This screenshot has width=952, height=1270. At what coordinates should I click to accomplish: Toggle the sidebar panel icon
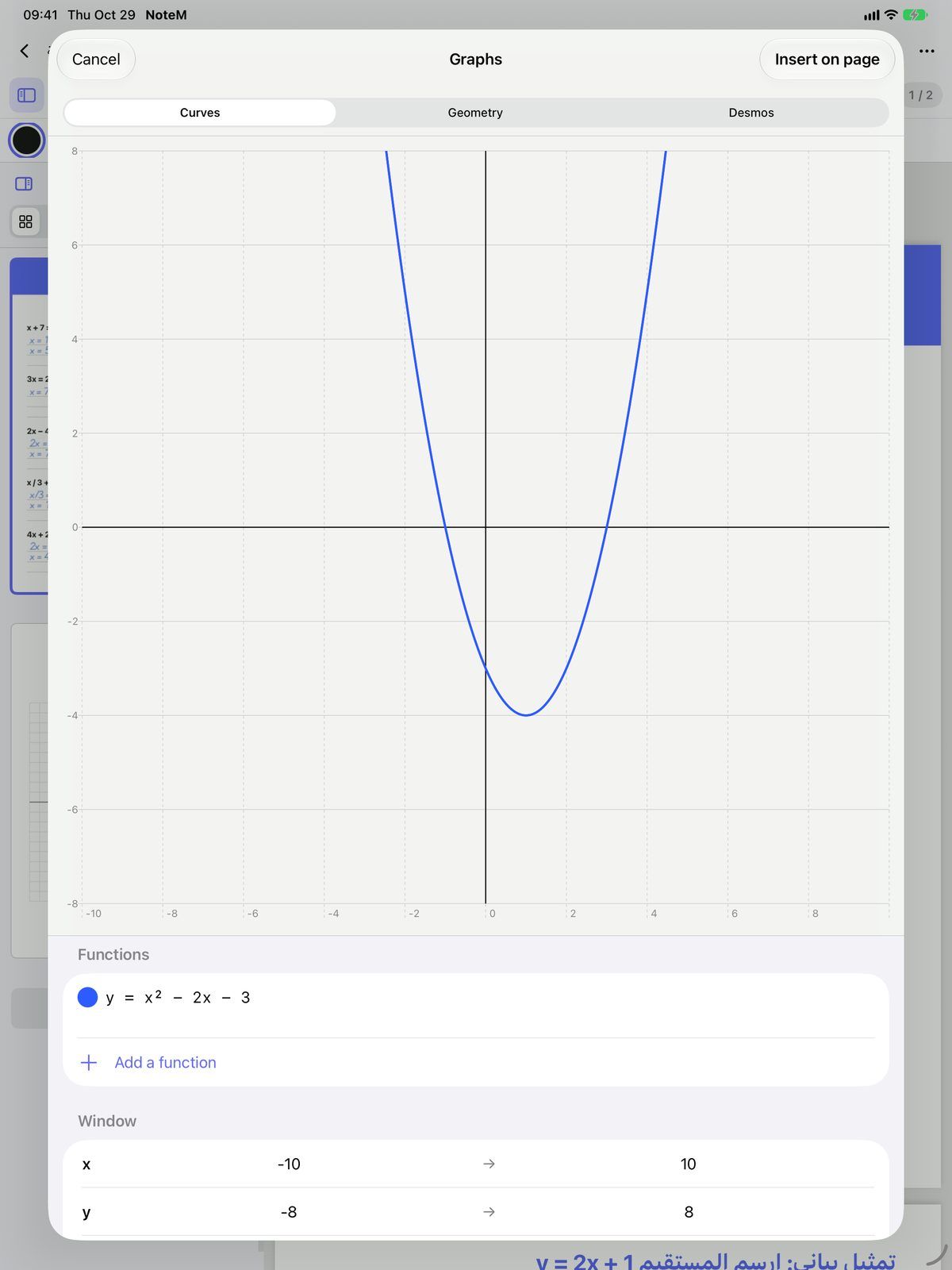tap(27, 95)
